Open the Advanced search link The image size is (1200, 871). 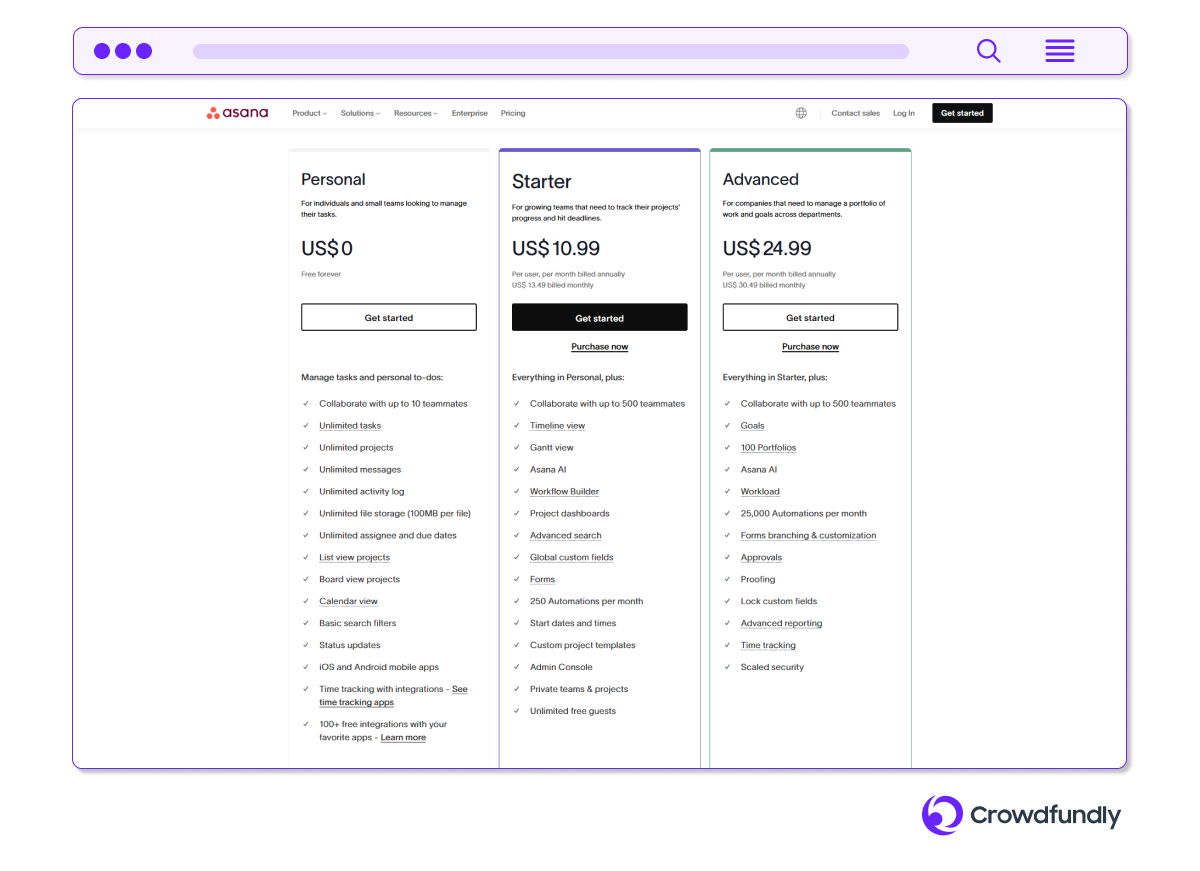coord(565,536)
